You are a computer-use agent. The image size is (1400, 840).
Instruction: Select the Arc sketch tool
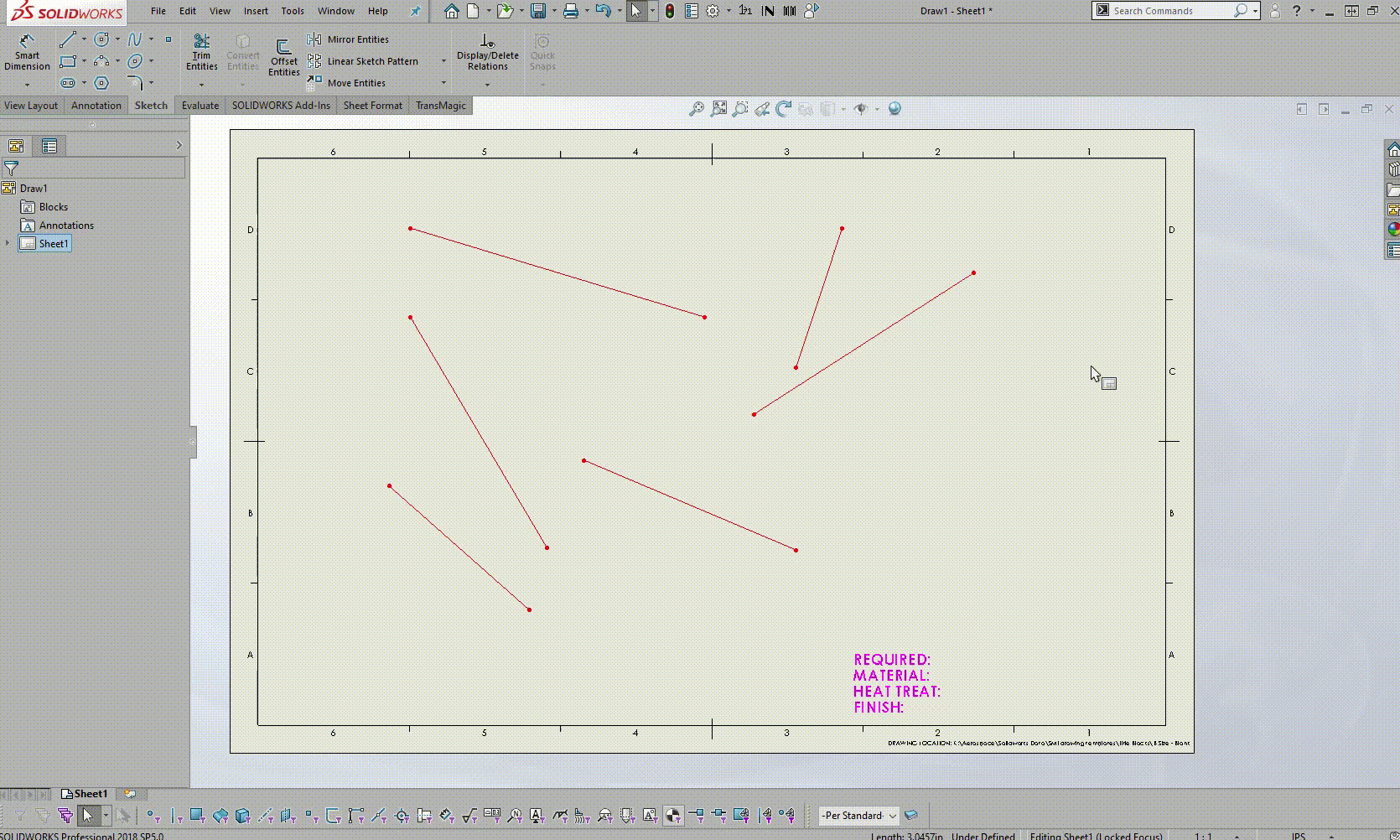coord(101,61)
